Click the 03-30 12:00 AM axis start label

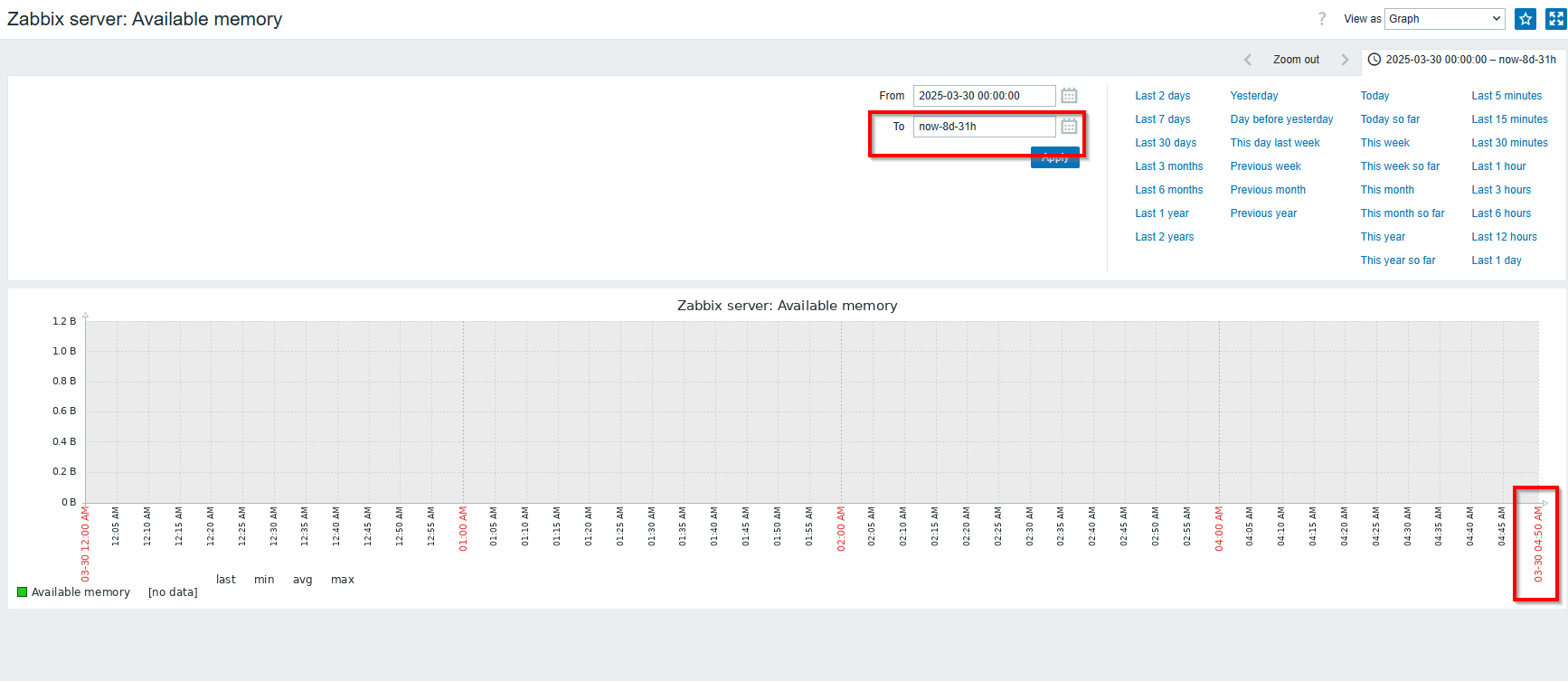(85, 544)
